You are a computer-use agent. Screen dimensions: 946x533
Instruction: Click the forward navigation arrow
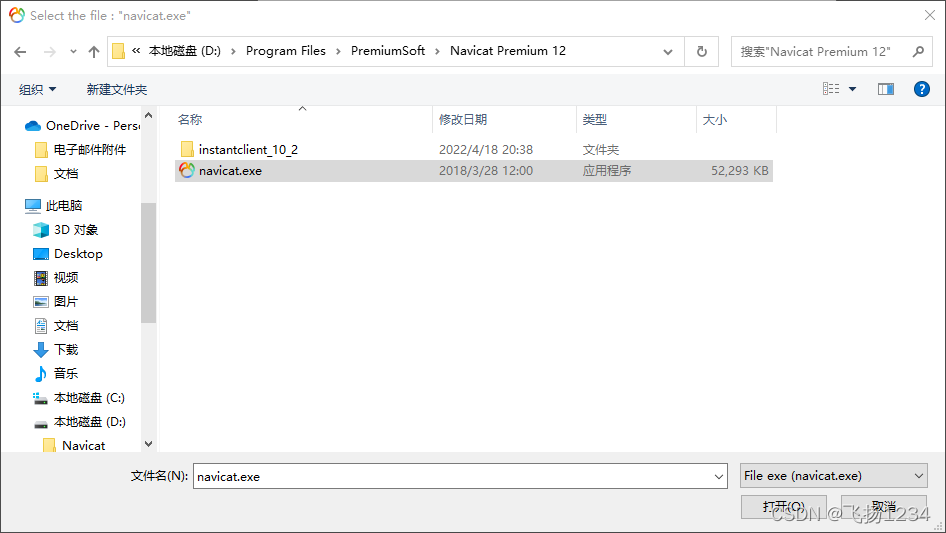[49, 52]
